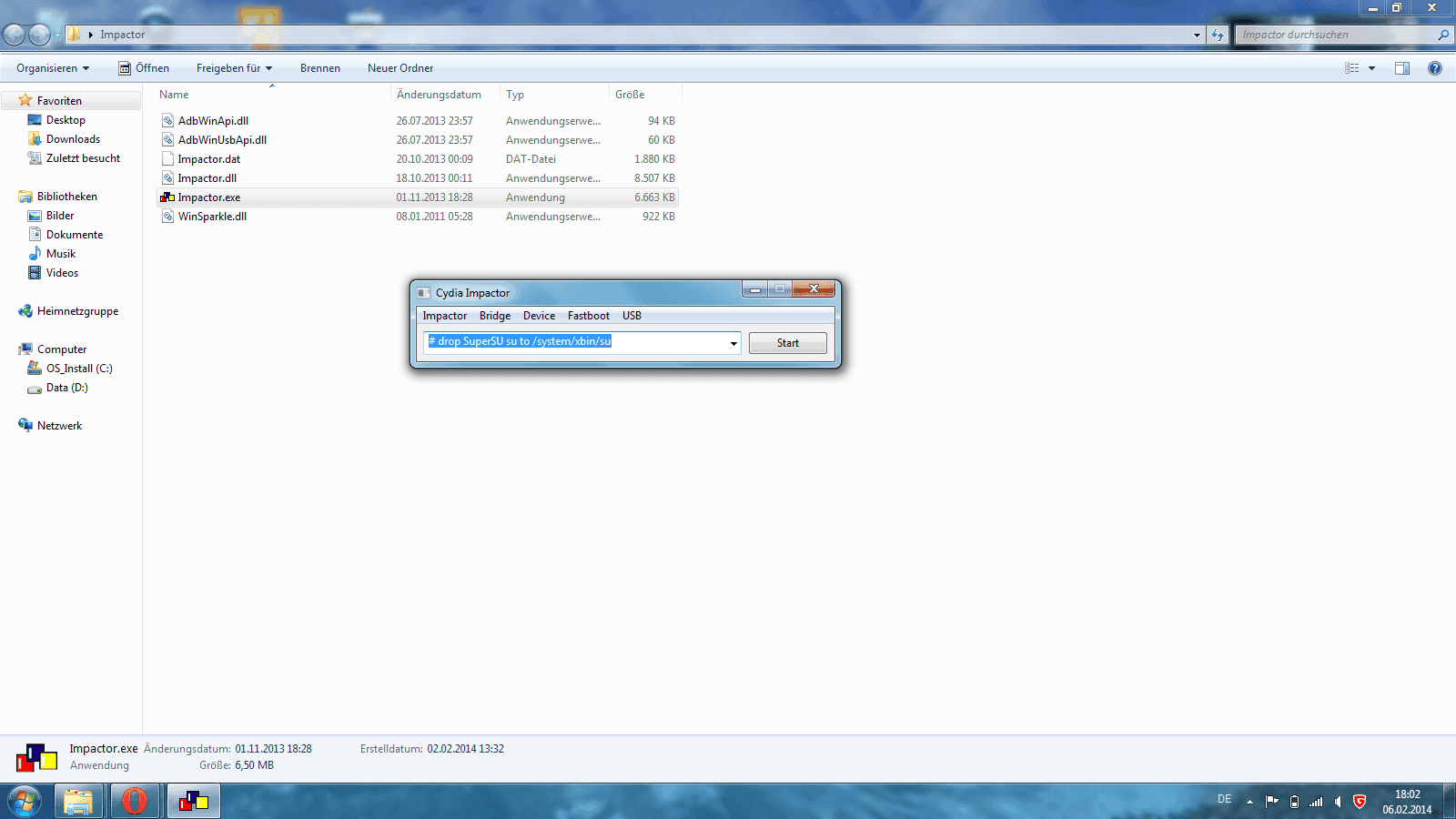
Task: Click the Impactor.dat file icon
Action: pos(167,159)
